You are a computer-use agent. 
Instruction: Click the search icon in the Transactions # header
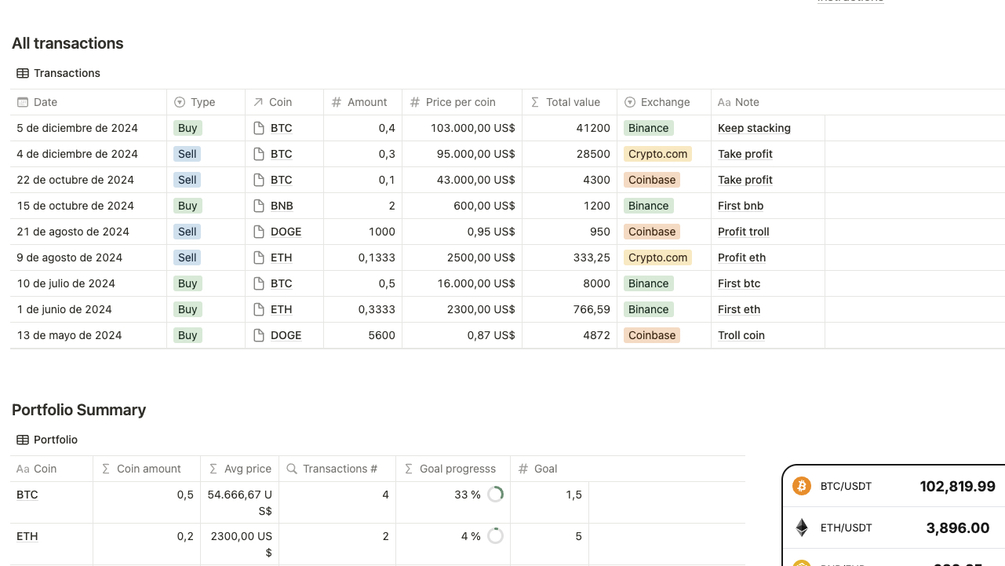[292, 469]
